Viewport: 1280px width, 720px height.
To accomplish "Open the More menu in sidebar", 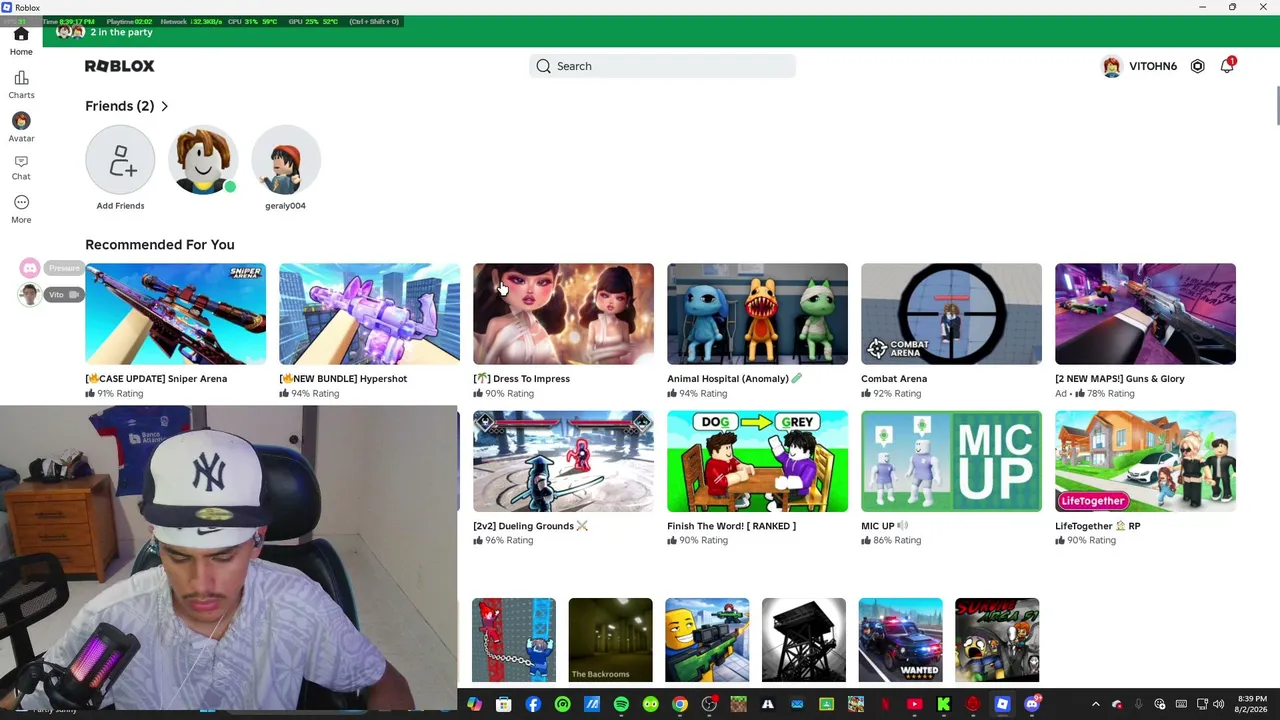I will coord(21,209).
